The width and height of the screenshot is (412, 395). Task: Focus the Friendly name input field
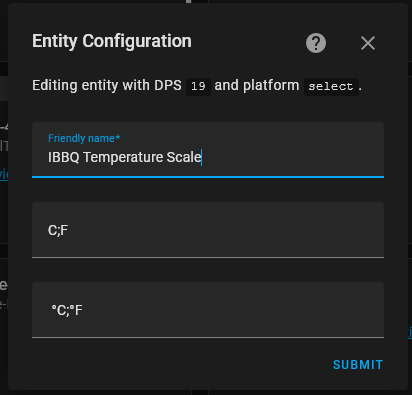pos(208,150)
